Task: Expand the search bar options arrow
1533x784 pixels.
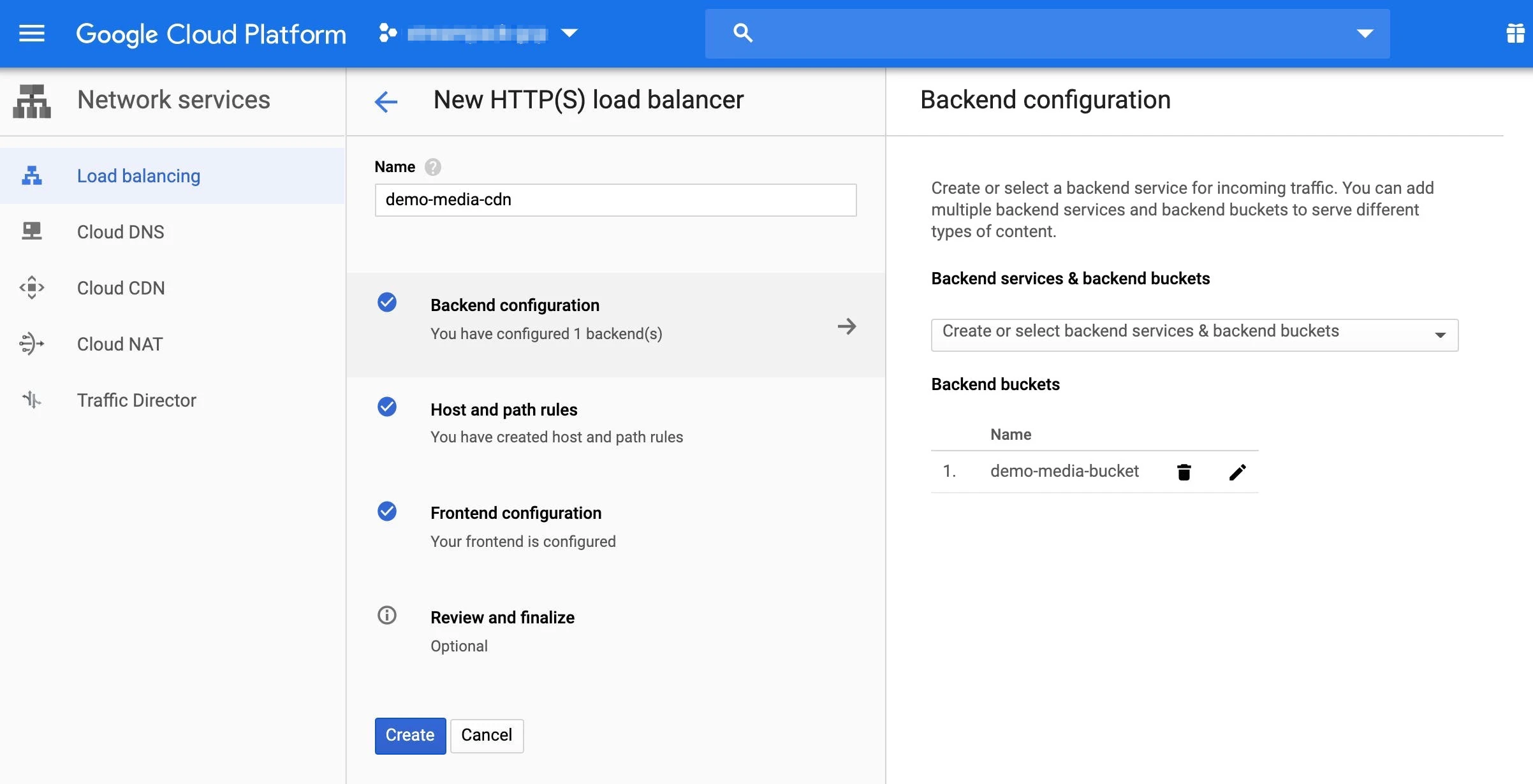Action: pyautogui.click(x=1365, y=33)
